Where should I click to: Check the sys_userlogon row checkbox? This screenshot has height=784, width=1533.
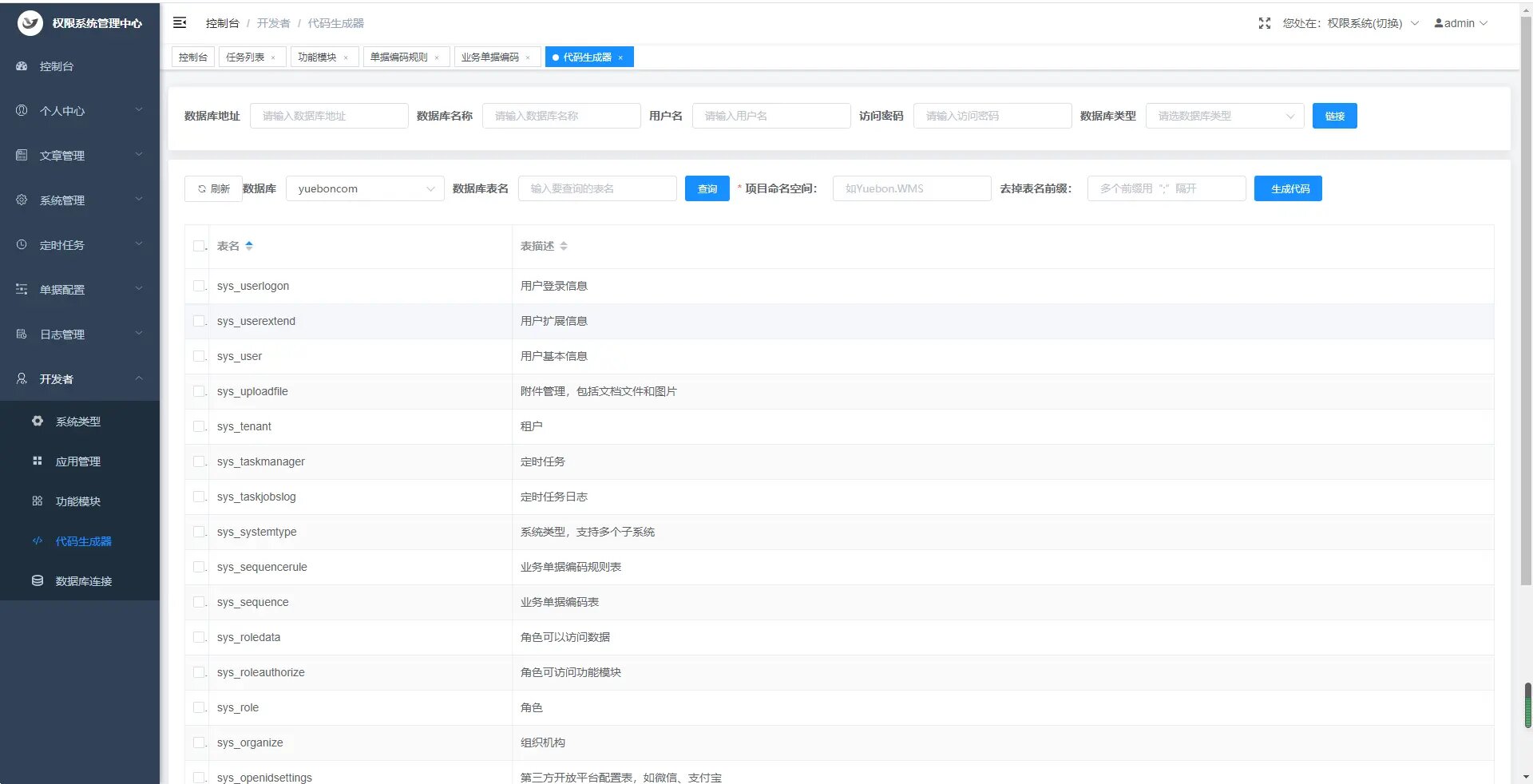(x=199, y=286)
